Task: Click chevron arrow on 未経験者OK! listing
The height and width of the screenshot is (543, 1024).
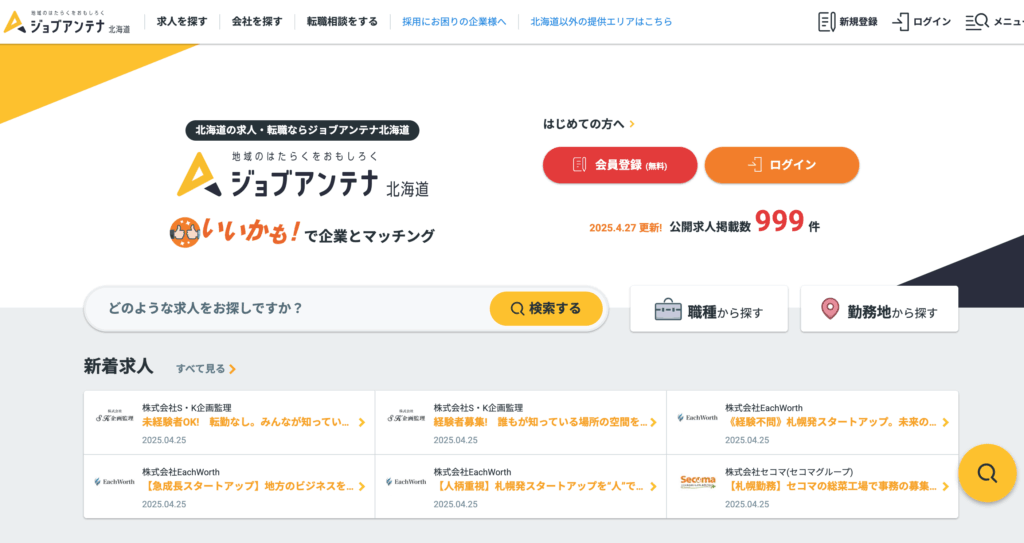Action: point(362,423)
